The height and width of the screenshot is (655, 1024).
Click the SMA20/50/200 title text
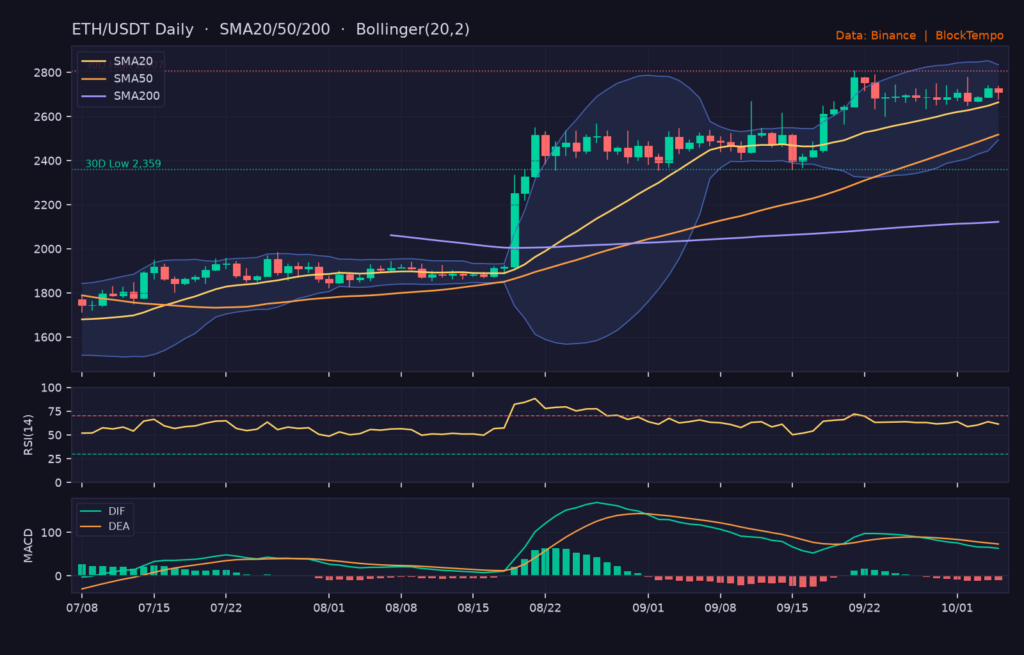[x=274, y=30]
